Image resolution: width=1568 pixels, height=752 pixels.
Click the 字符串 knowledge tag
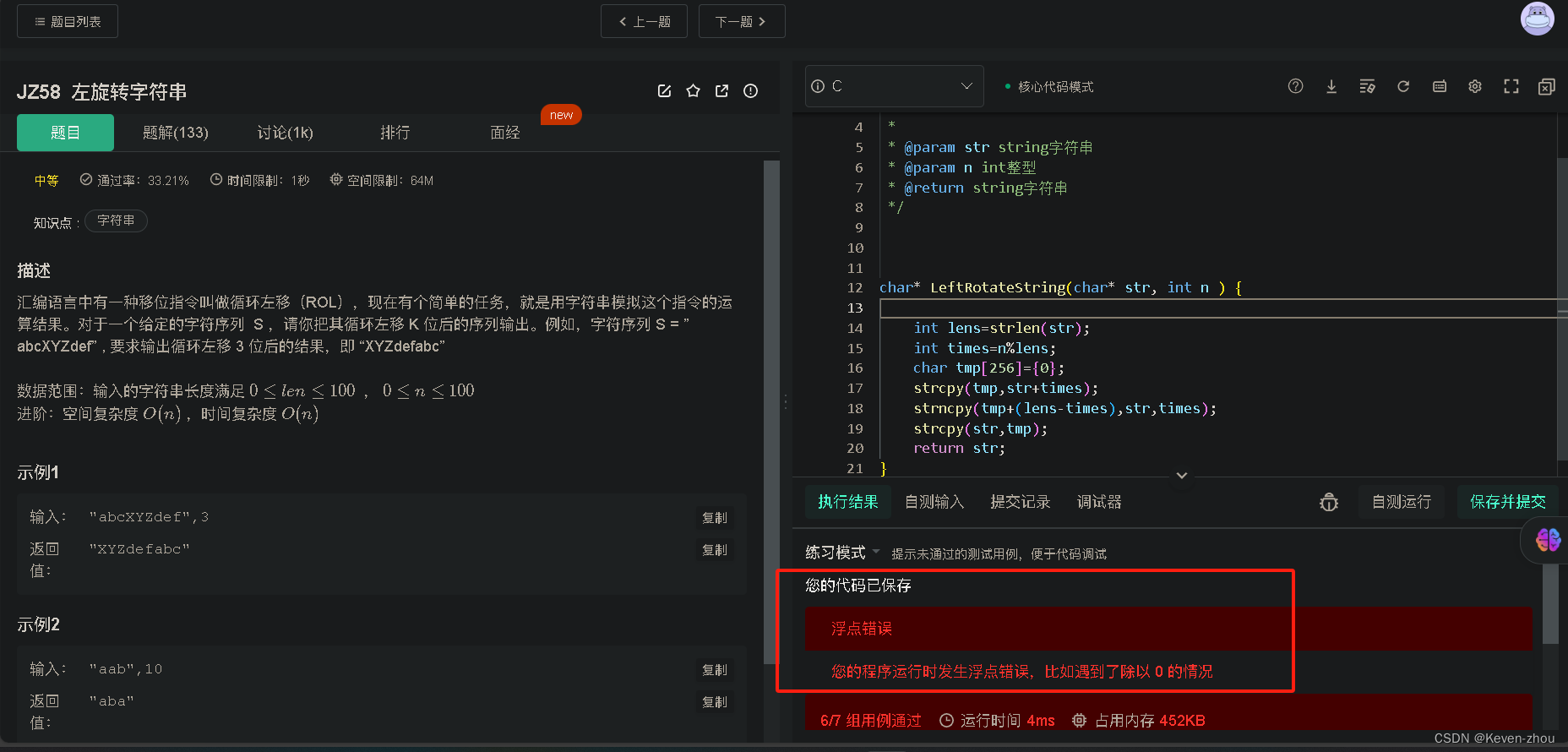[116, 221]
